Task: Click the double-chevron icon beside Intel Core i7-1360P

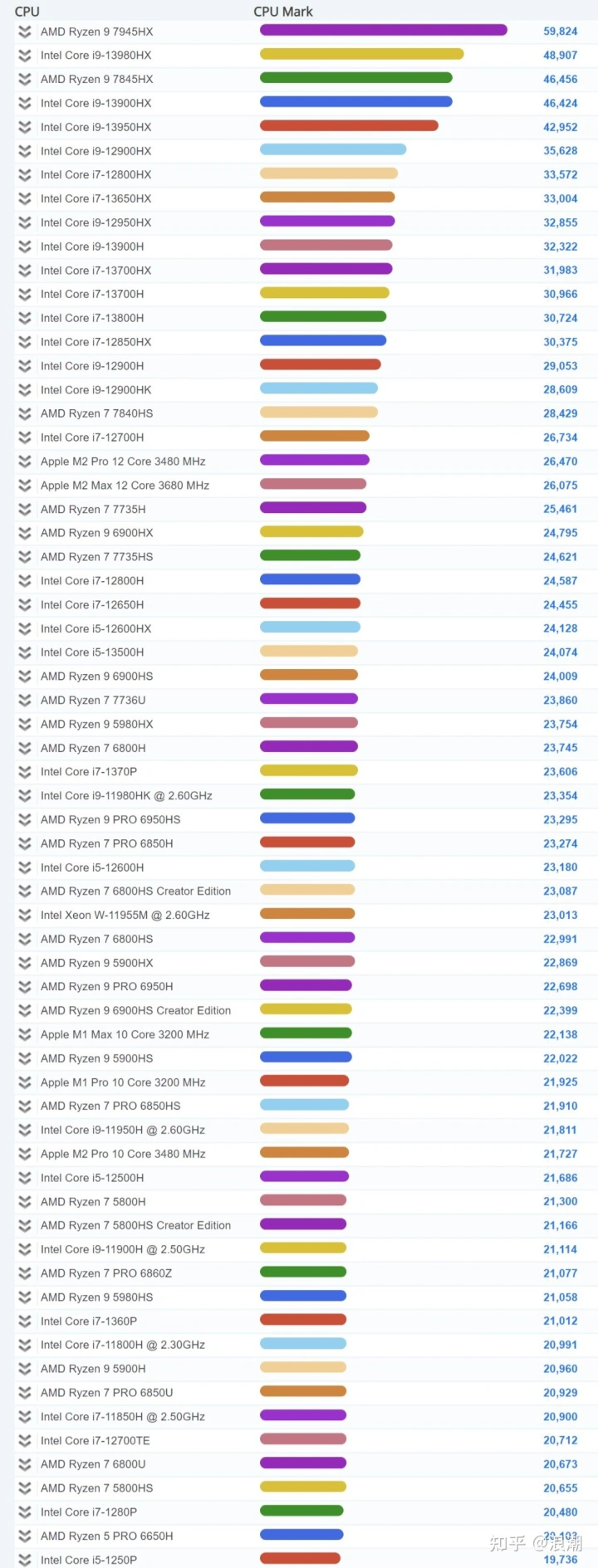Action: coord(25,1321)
